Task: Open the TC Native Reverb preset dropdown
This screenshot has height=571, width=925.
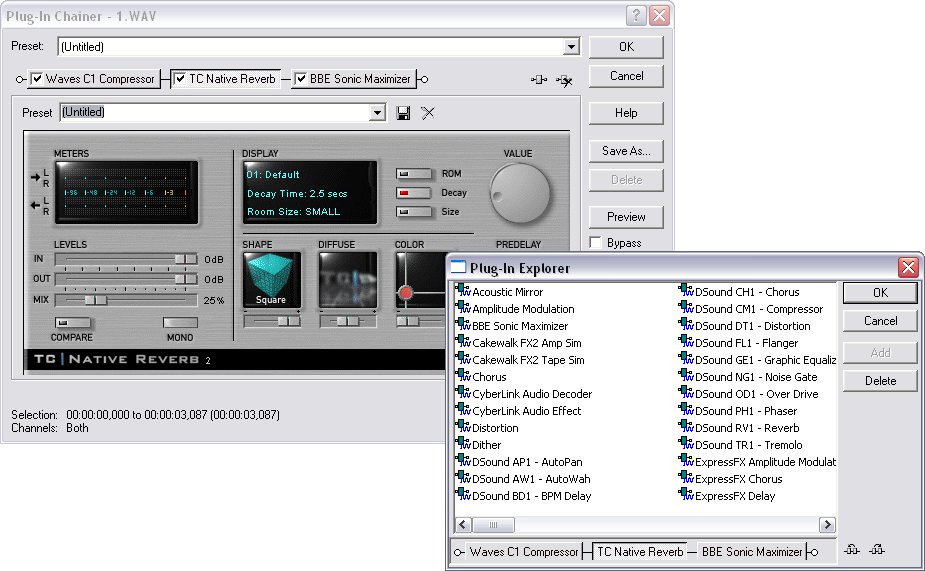Action: 378,112
